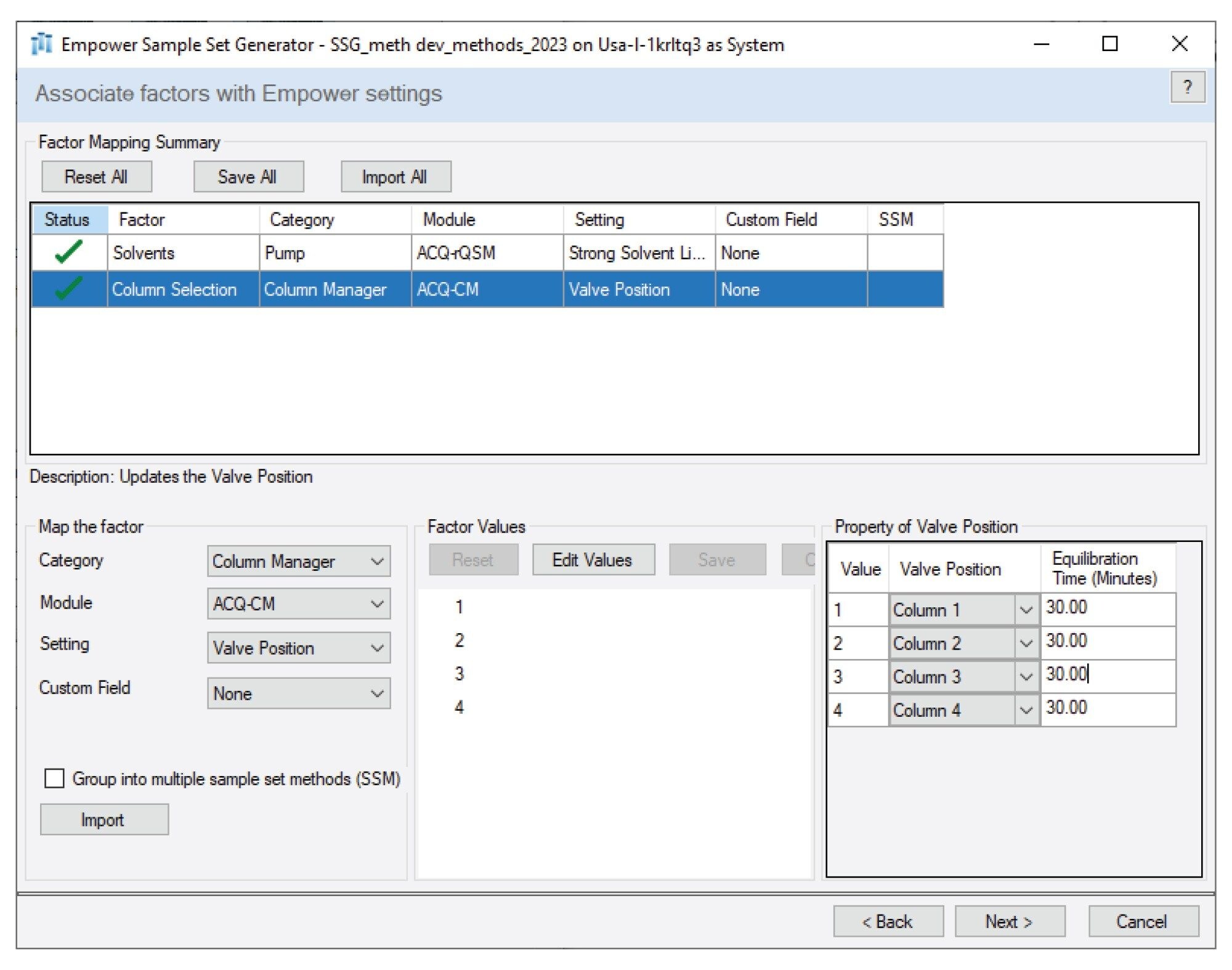This screenshot has width=1232, height=970.
Task: Expand the Column 3 valve position dropdown
Action: (1026, 676)
